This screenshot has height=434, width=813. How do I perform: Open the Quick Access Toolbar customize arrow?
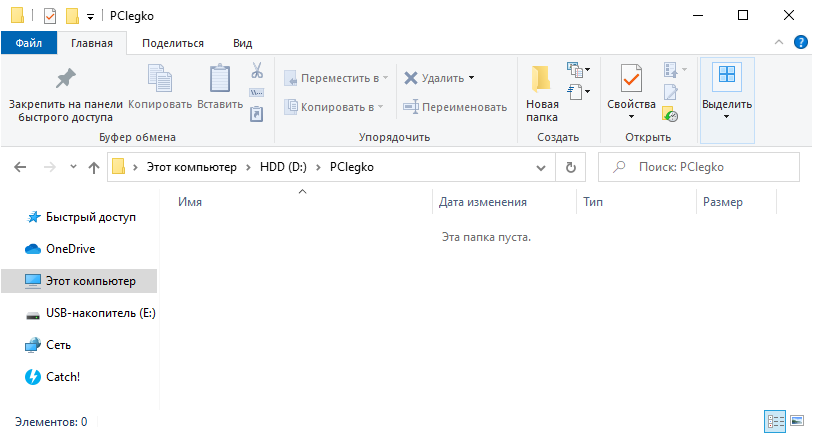coord(91,16)
